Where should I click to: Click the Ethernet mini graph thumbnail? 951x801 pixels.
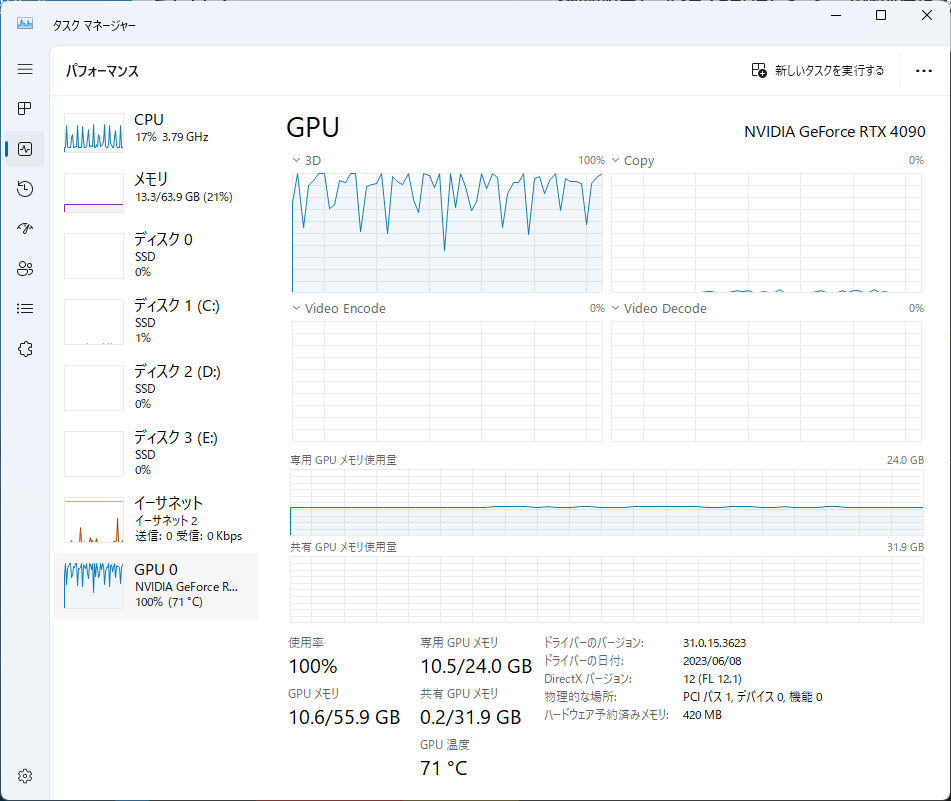(x=94, y=520)
